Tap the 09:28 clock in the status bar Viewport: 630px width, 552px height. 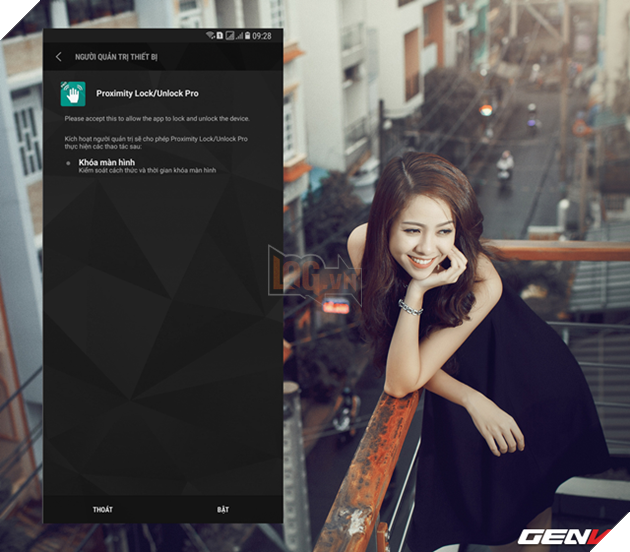[262, 36]
